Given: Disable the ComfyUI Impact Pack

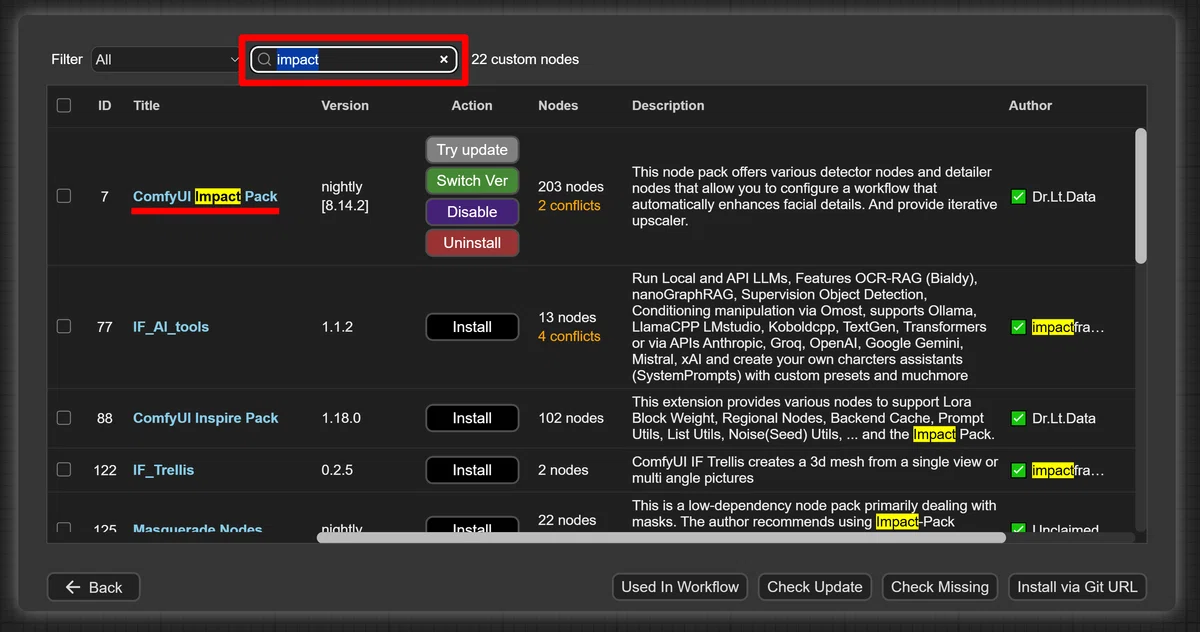Looking at the screenshot, I should click(x=472, y=212).
